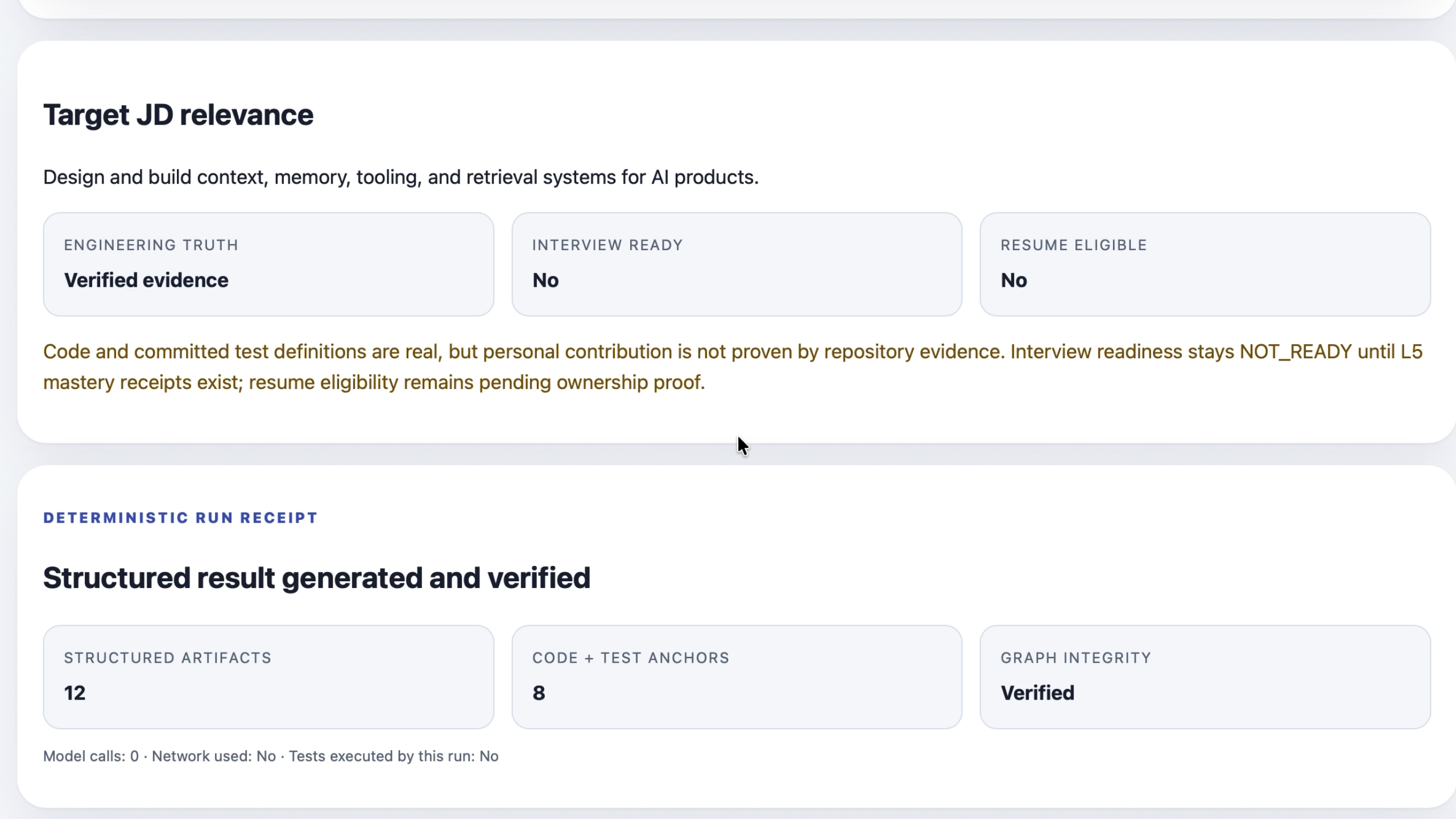The image size is (1456, 819).
Task: Click the brown ownership proof warning paragraph
Action: (733, 367)
